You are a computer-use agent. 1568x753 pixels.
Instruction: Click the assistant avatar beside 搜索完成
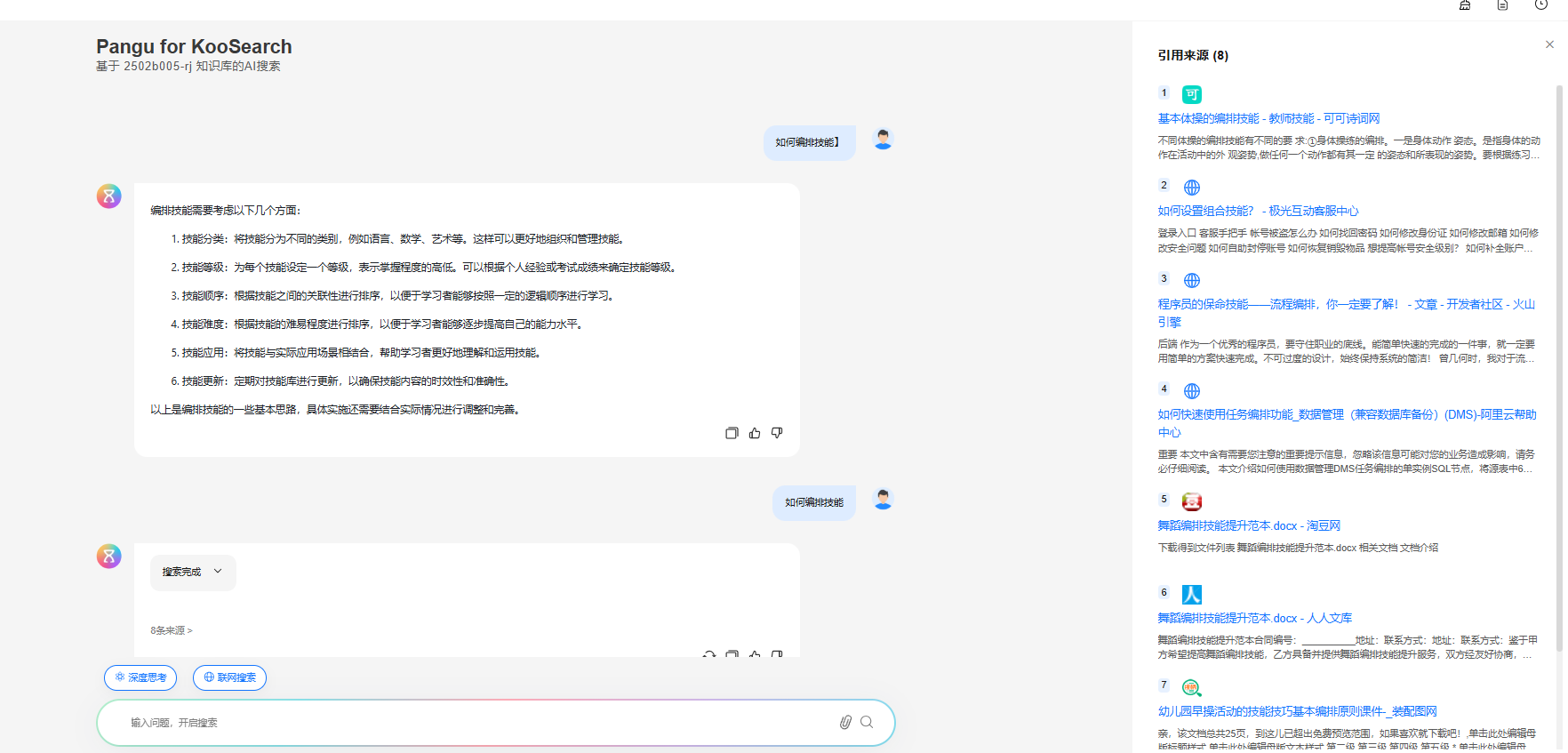click(109, 557)
